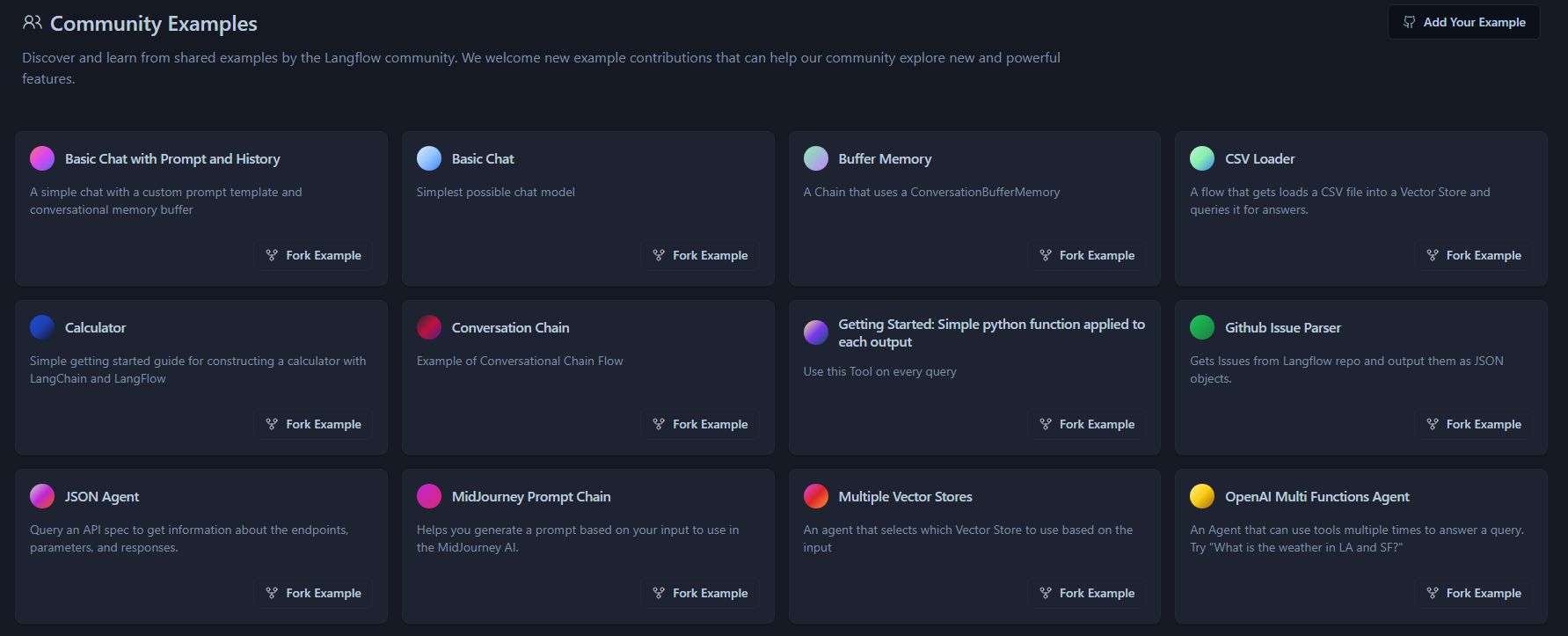The image size is (1568, 636).
Task: Click the Multiple Vector Stores card title
Action: tap(906, 497)
